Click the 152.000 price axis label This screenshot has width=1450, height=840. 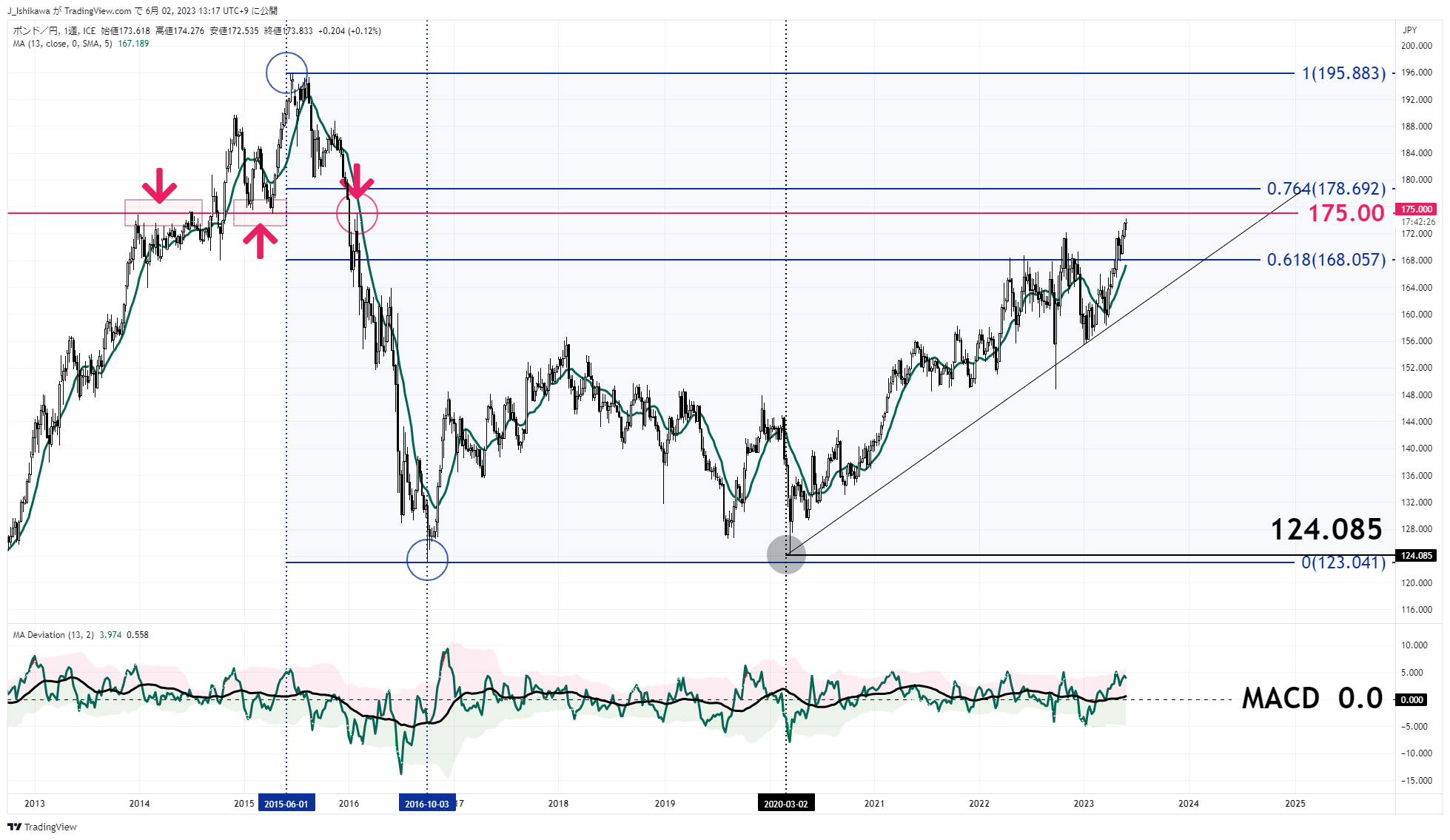point(1417,368)
